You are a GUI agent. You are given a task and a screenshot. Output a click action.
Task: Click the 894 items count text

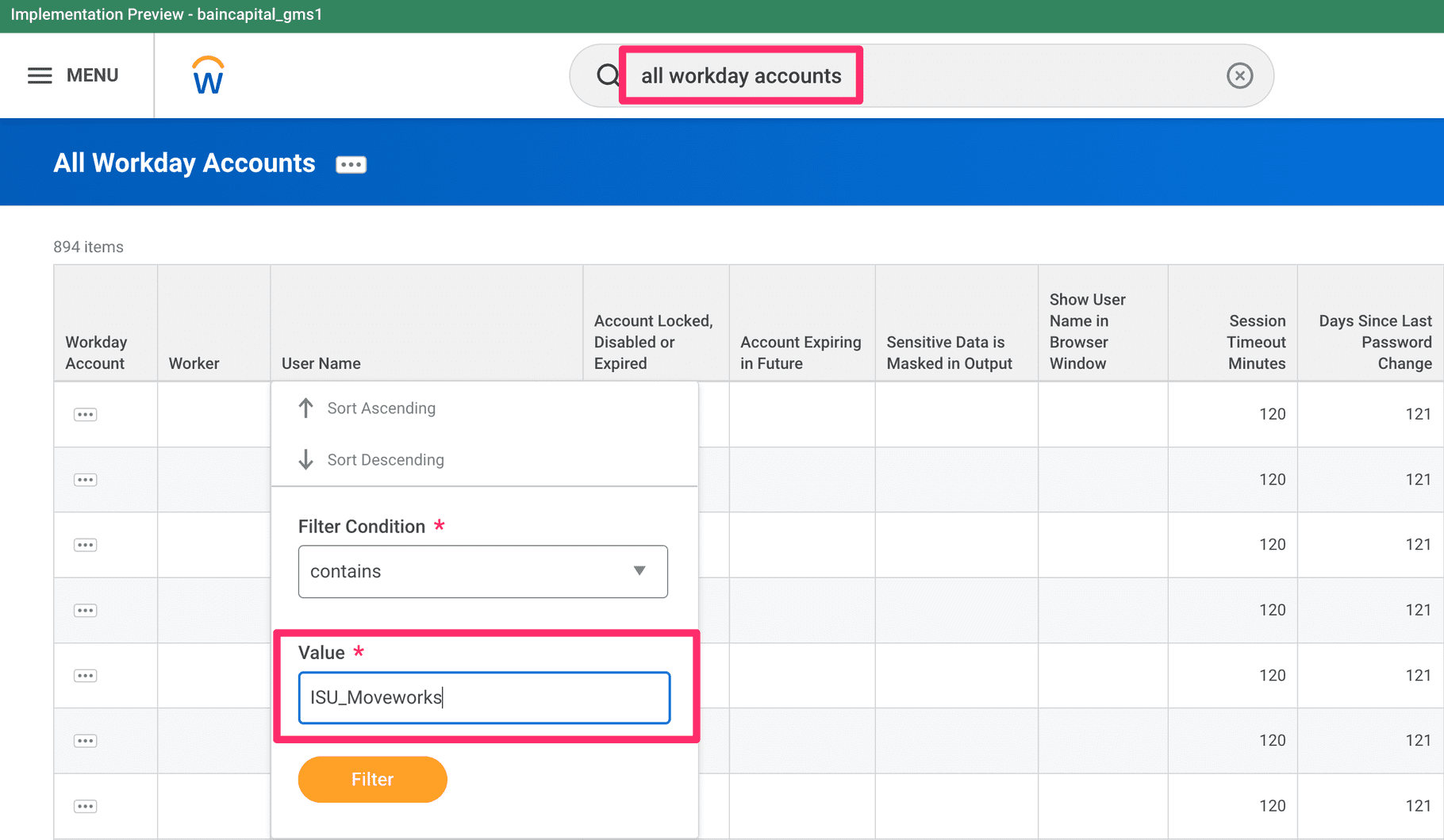click(88, 247)
